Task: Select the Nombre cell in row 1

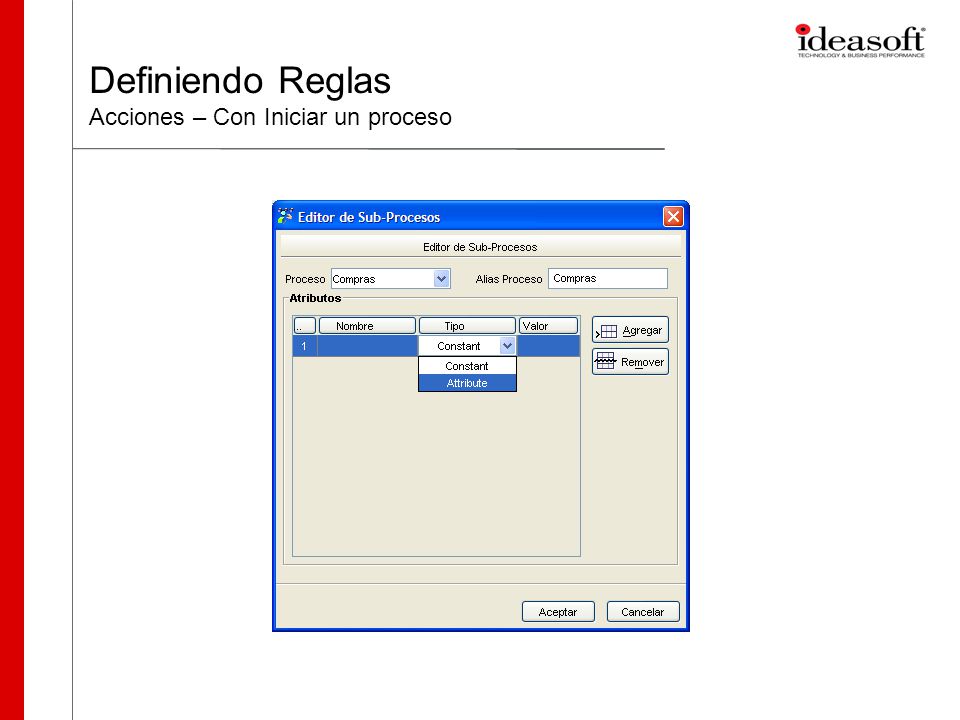Action: pos(367,346)
